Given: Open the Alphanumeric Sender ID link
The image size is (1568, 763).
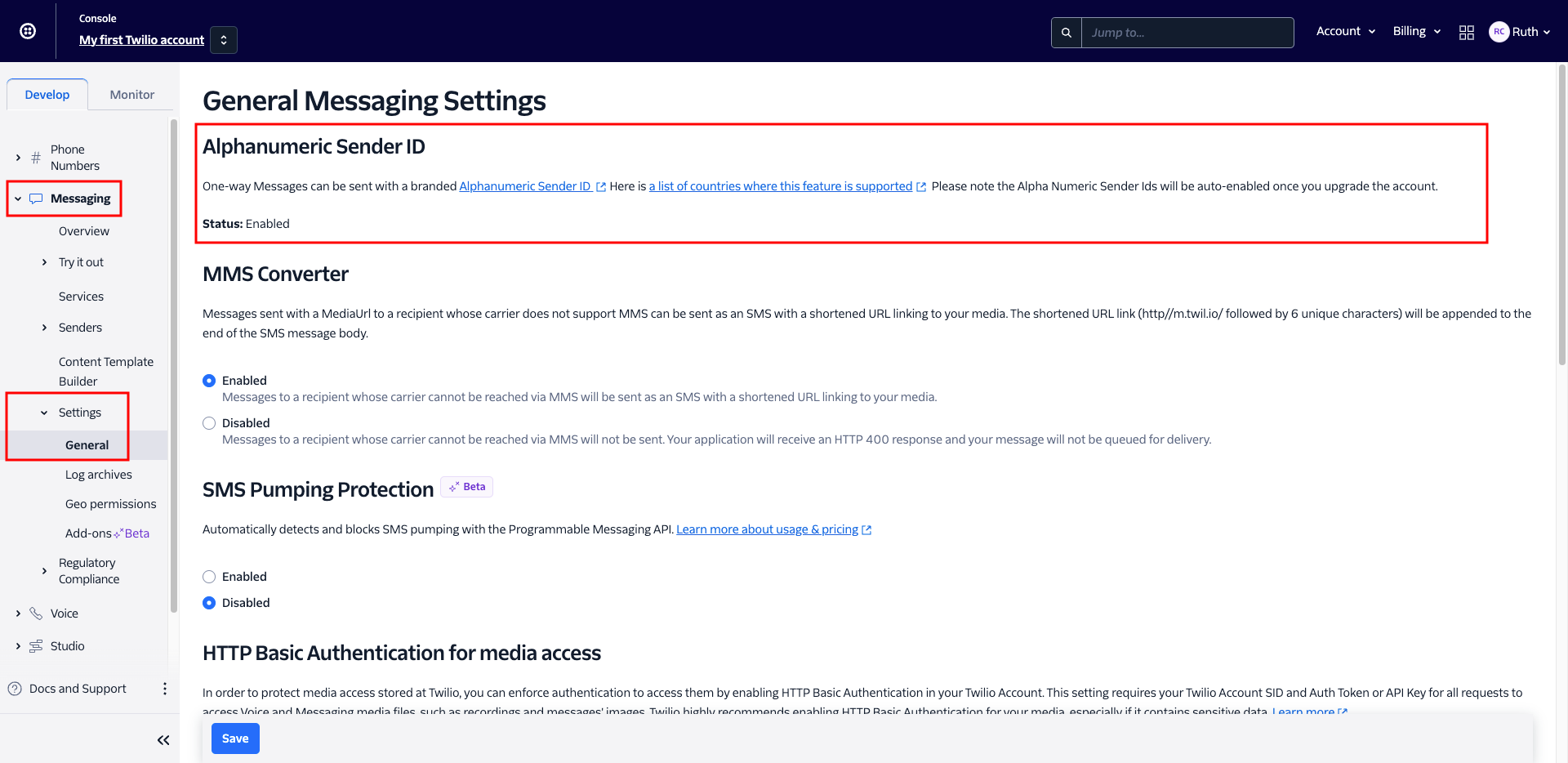Looking at the screenshot, I should 524,186.
